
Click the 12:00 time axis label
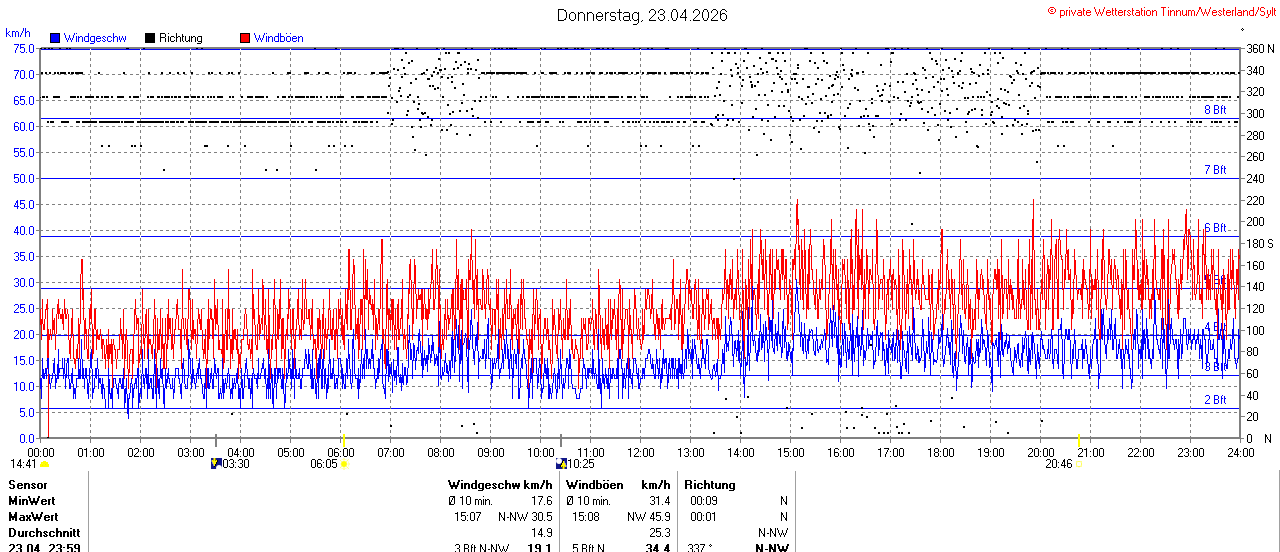pyautogui.click(x=640, y=453)
